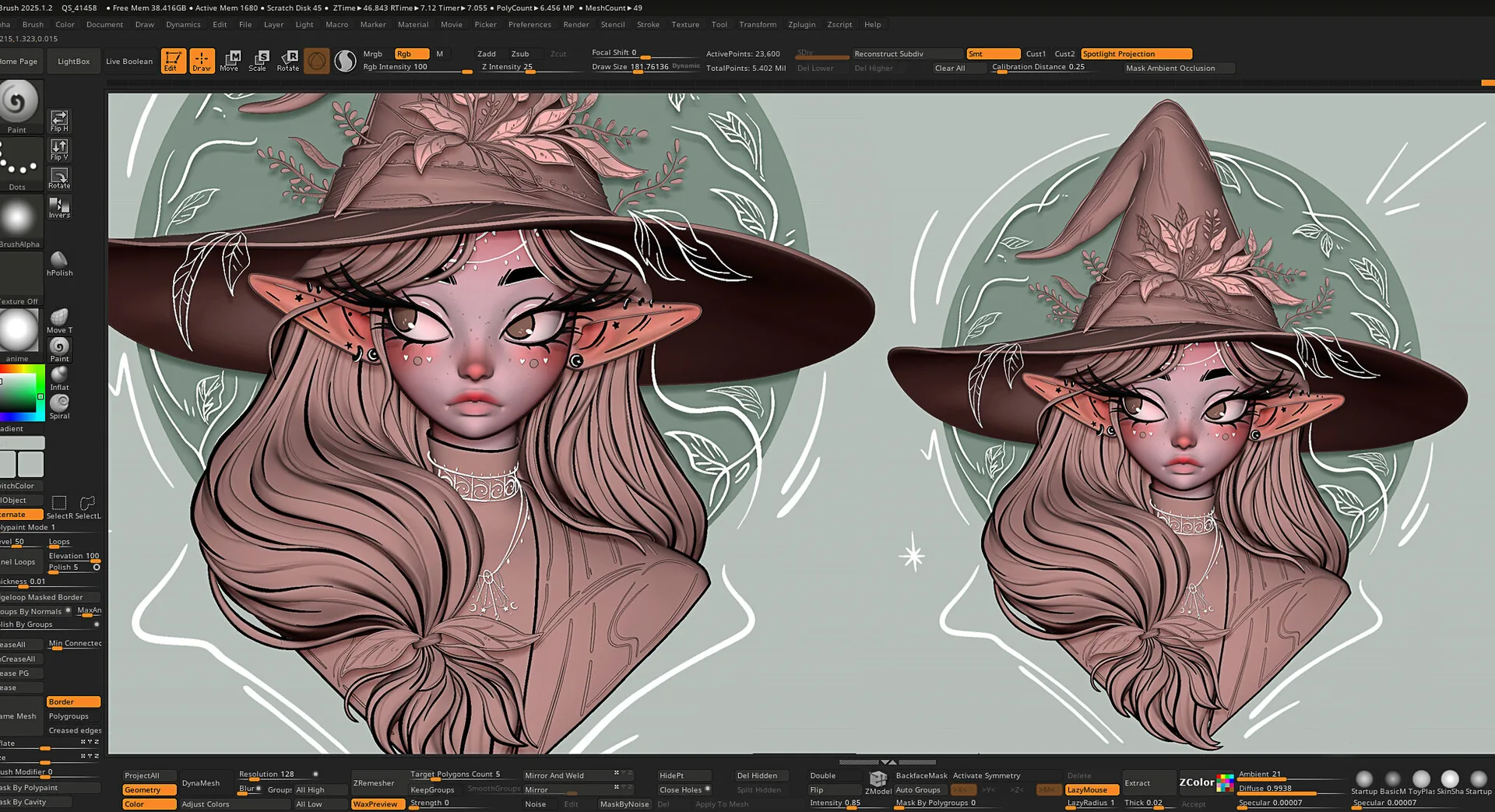
Task: Adjust the Rgb Intensity slider
Action: pos(417,68)
